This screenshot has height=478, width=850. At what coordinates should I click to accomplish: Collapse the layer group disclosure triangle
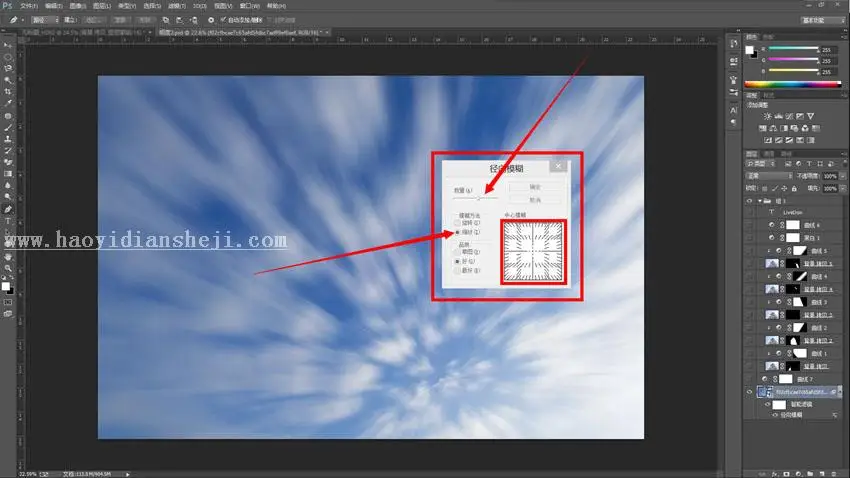[x=759, y=201]
